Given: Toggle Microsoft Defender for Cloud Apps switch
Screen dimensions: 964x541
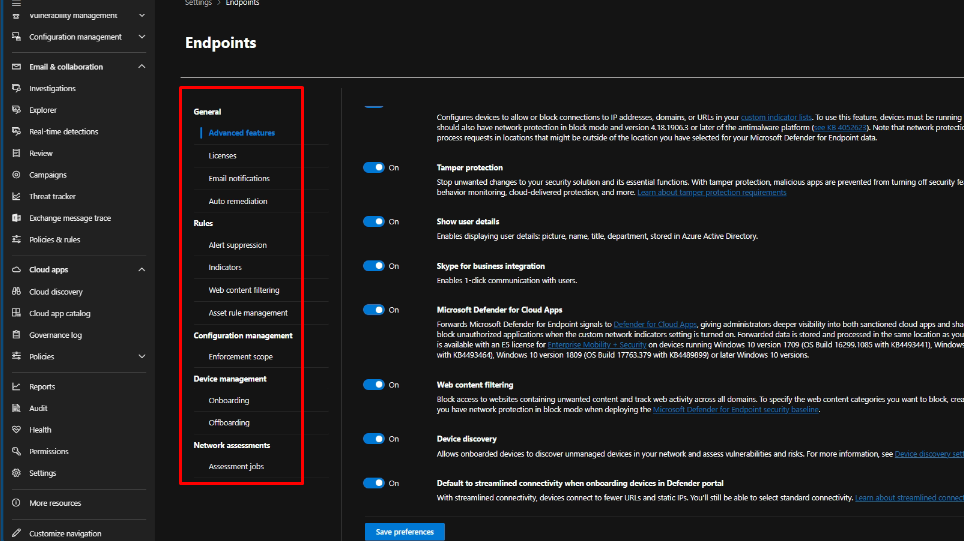Looking at the screenshot, I should (x=374, y=309).
